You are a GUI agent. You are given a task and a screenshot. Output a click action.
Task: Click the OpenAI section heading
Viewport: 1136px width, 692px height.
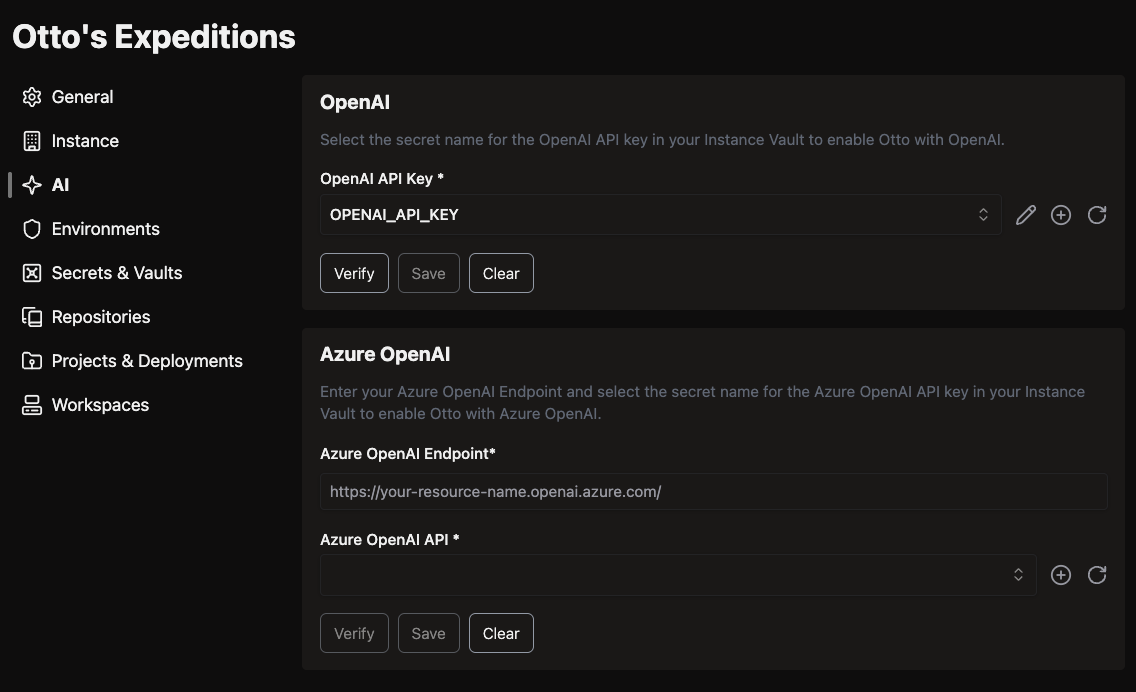(355, 102)
